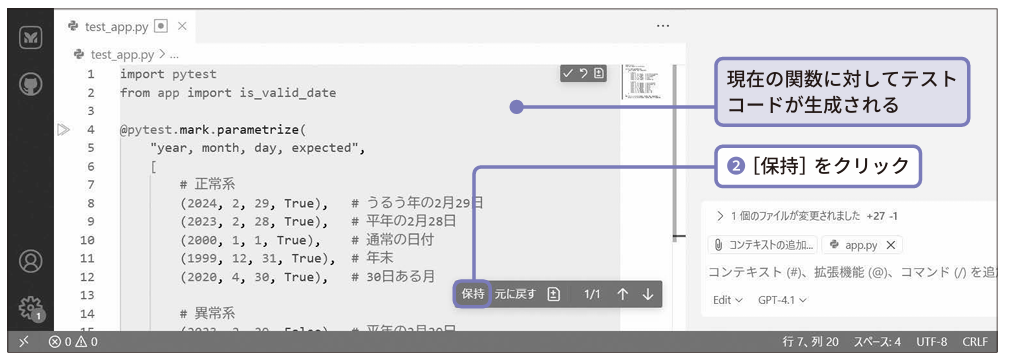Click +27 -1 change count text

point(882,216)
